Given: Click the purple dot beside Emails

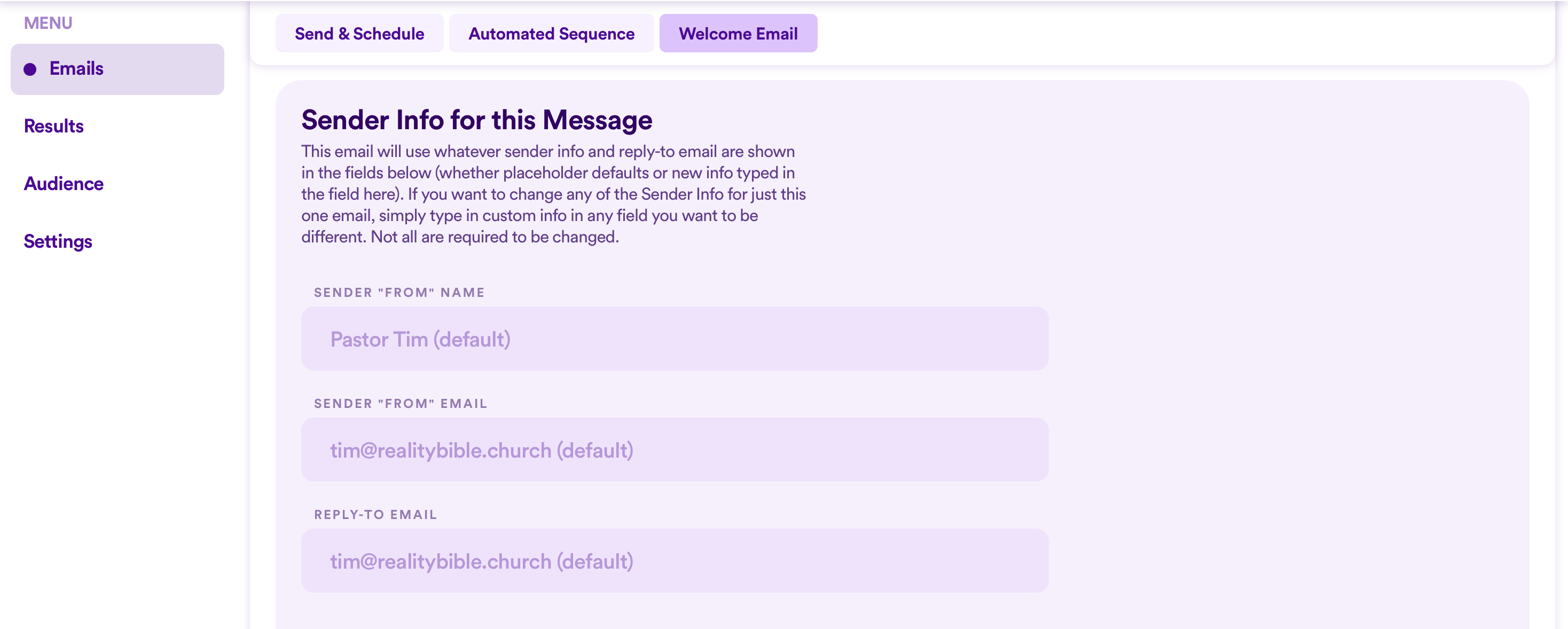Looking at the screenshot, I should coord(30,69).
